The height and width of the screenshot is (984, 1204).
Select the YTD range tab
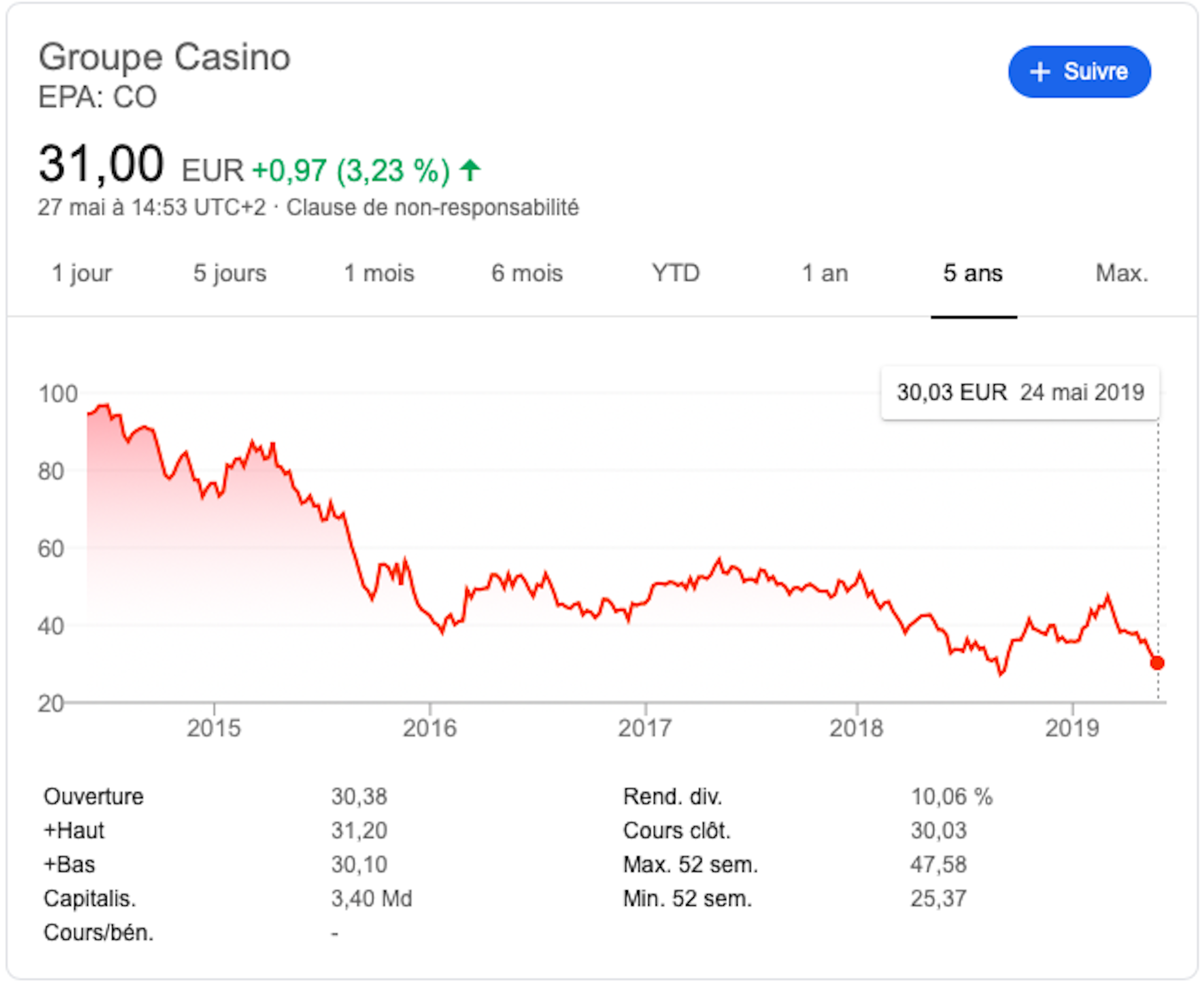(676, 273)
